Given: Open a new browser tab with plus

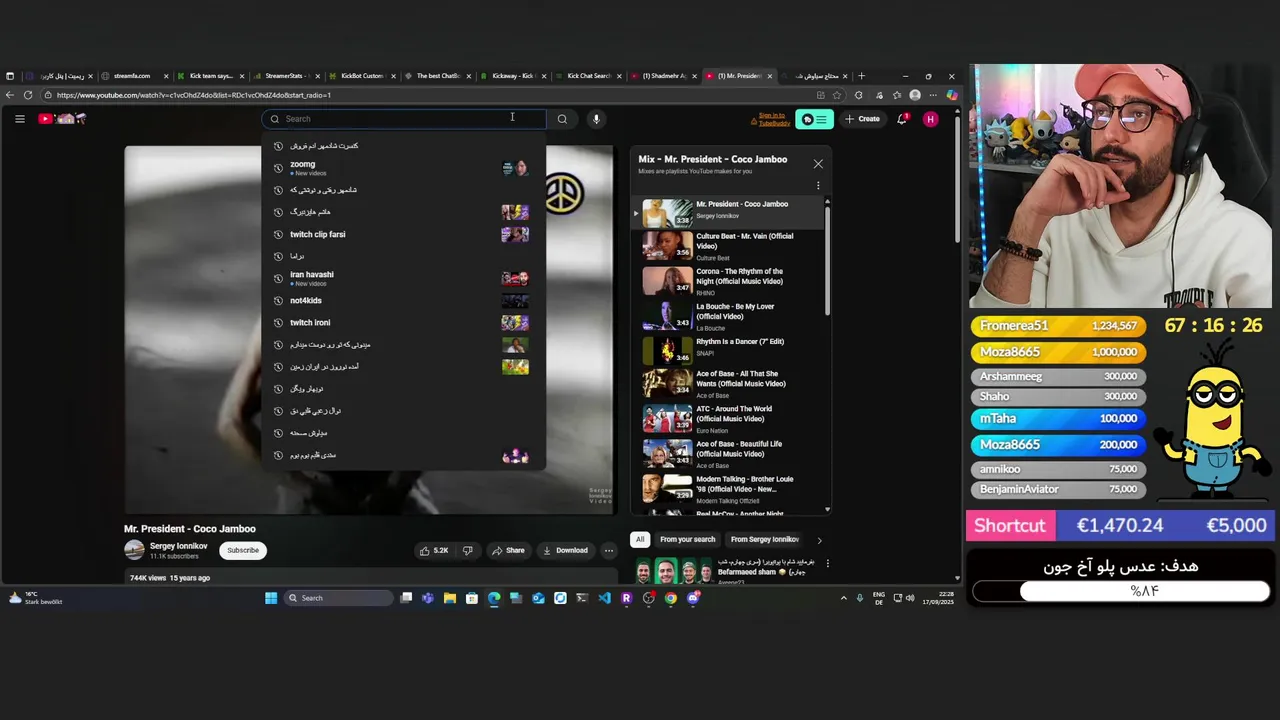Looking at the screenshot, I should pyautogui.click(x=861, y=76).
